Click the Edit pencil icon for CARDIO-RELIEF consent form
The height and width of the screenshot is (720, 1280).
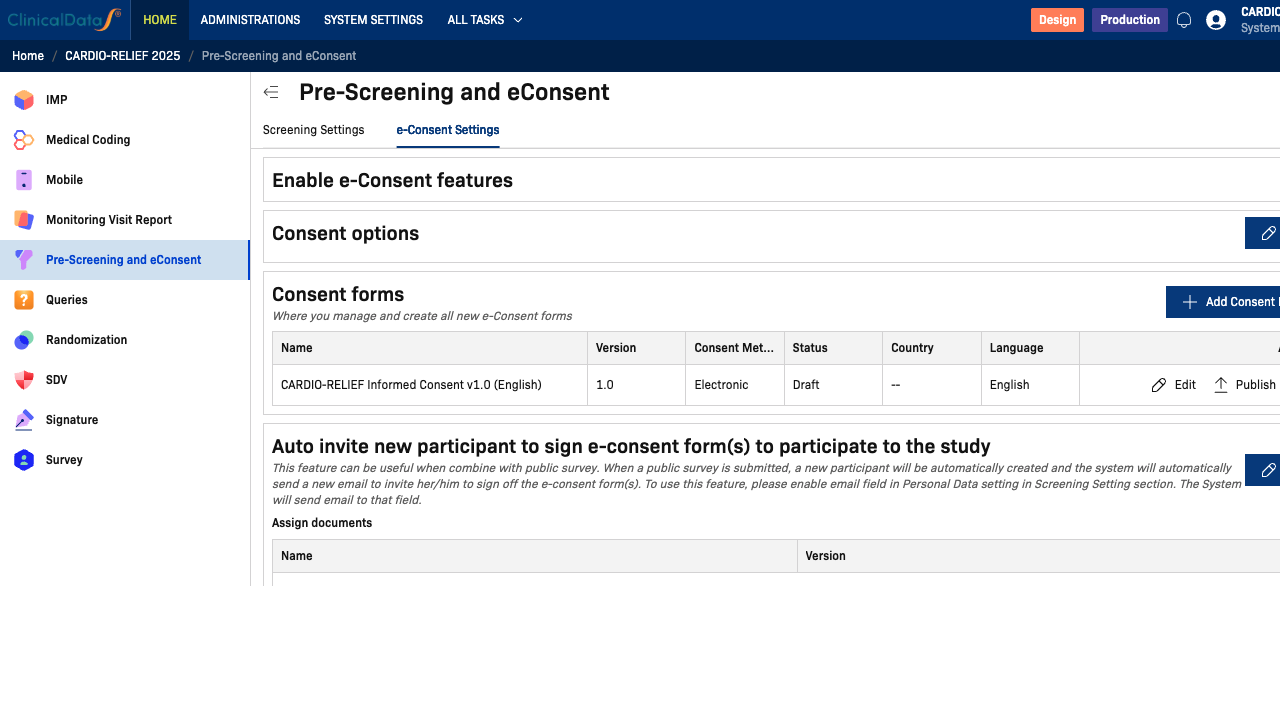1159,384
